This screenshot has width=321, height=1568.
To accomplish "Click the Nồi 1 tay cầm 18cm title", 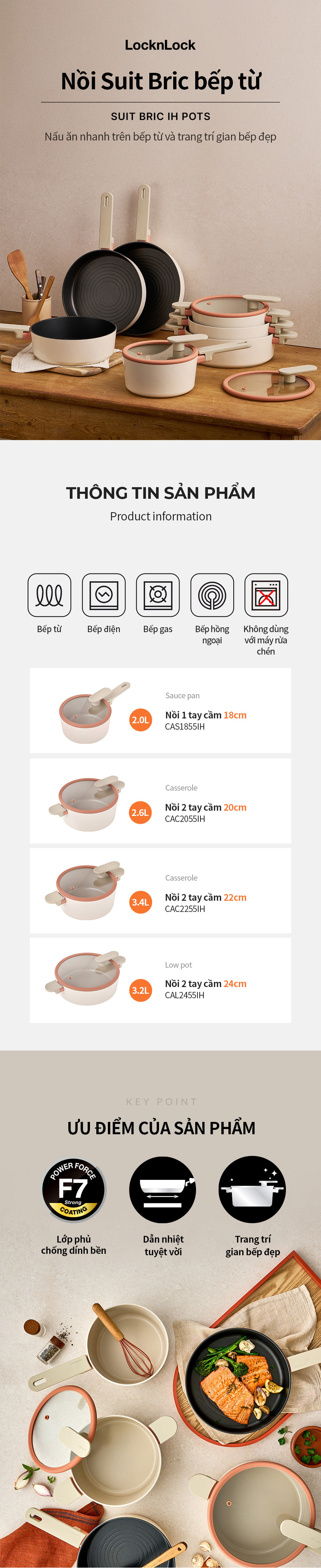I will tap(206, 715).
